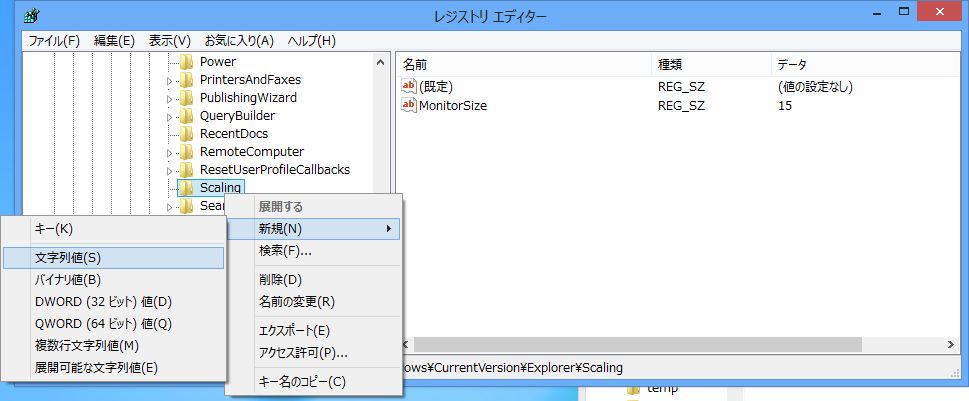Select the QueryBuilder folder icon
Image resolution: width=969 pixels, height=401 pixels.
coord(186,116)
